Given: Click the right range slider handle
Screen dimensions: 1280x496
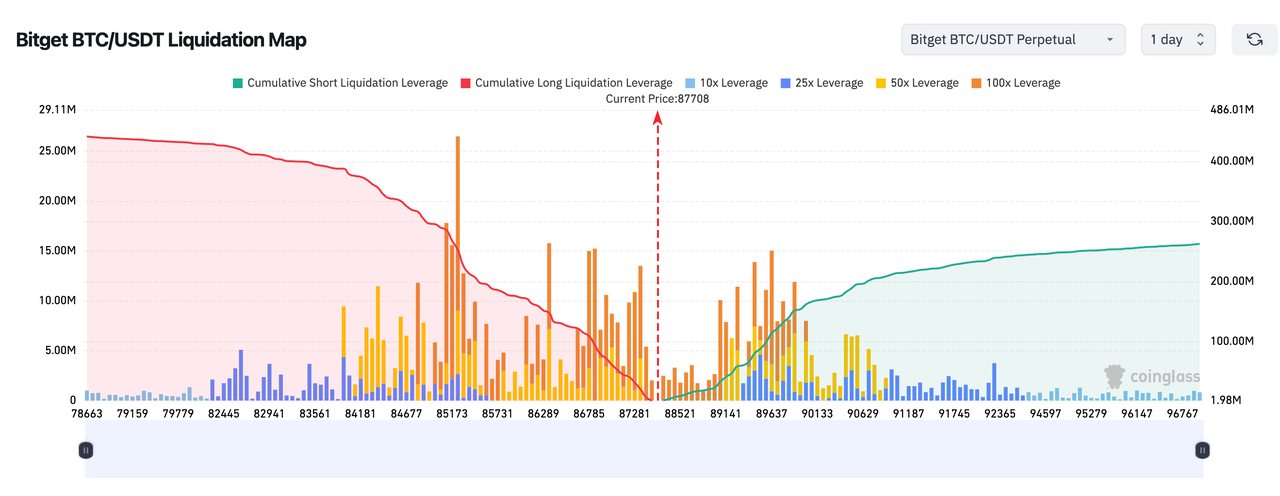Looking at the screenshot, I should coord(1202,450).
